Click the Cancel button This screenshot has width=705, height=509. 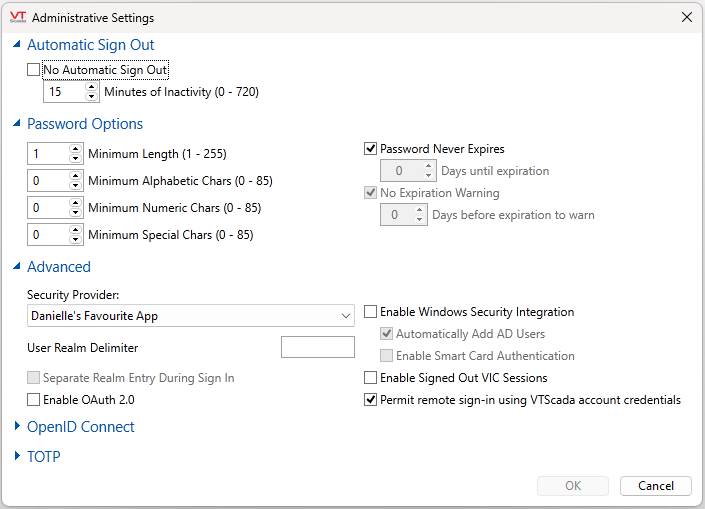[656, 486]
